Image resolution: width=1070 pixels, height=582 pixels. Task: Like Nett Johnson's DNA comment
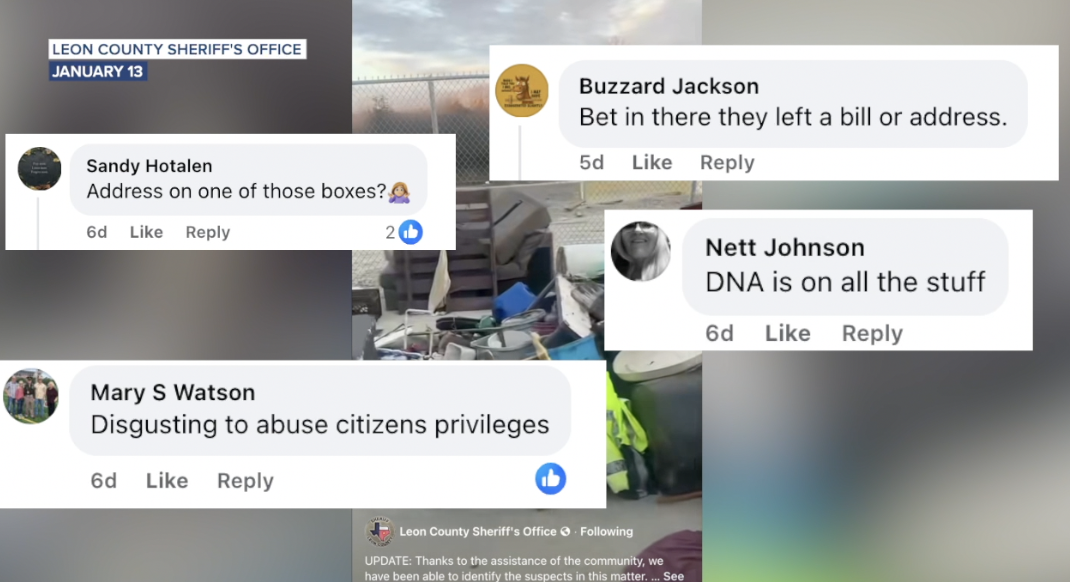pos(787,333)
